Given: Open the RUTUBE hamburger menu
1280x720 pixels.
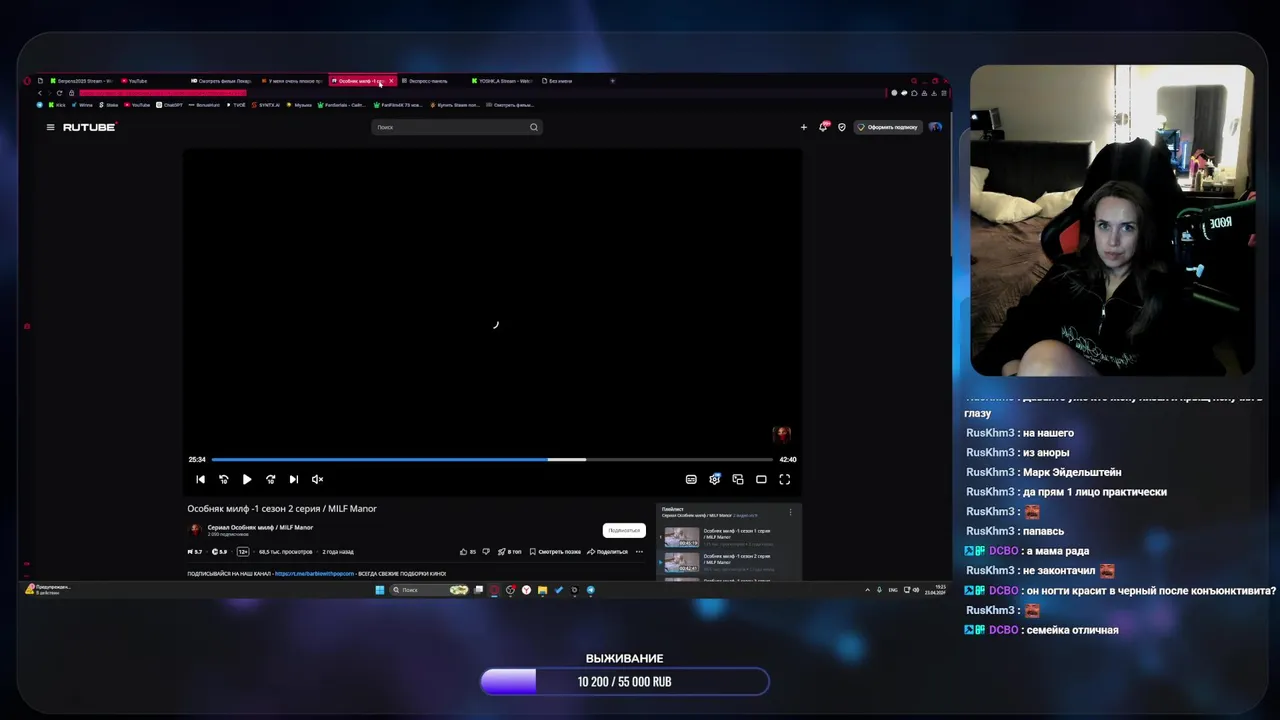Looking at the screenshot, I should click(x=50, y=127).
